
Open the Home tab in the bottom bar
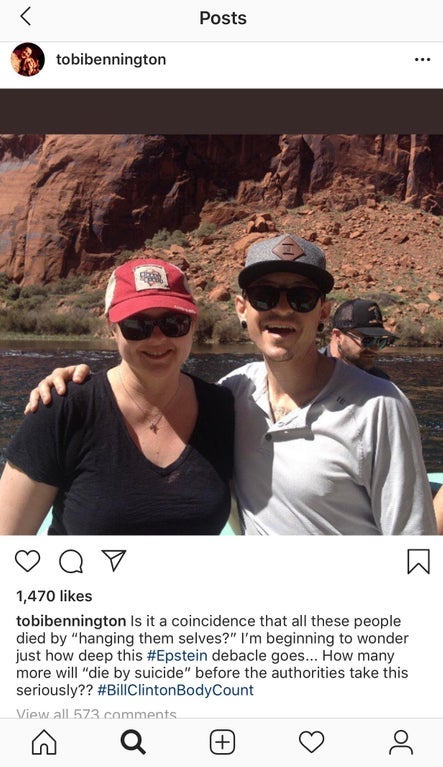click(44, 742)
